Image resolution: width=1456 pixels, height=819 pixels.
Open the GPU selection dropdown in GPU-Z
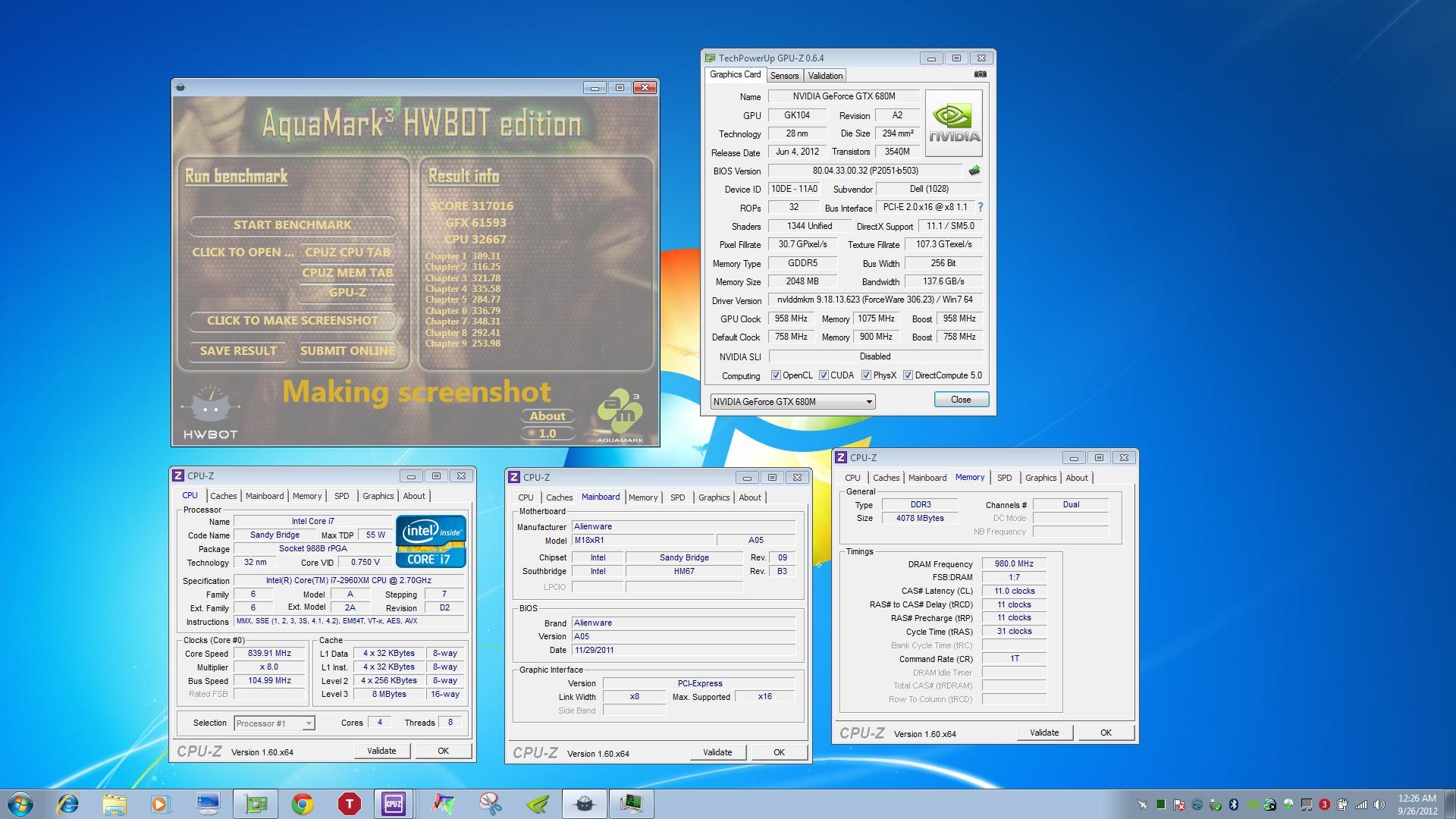pos(792,401)
